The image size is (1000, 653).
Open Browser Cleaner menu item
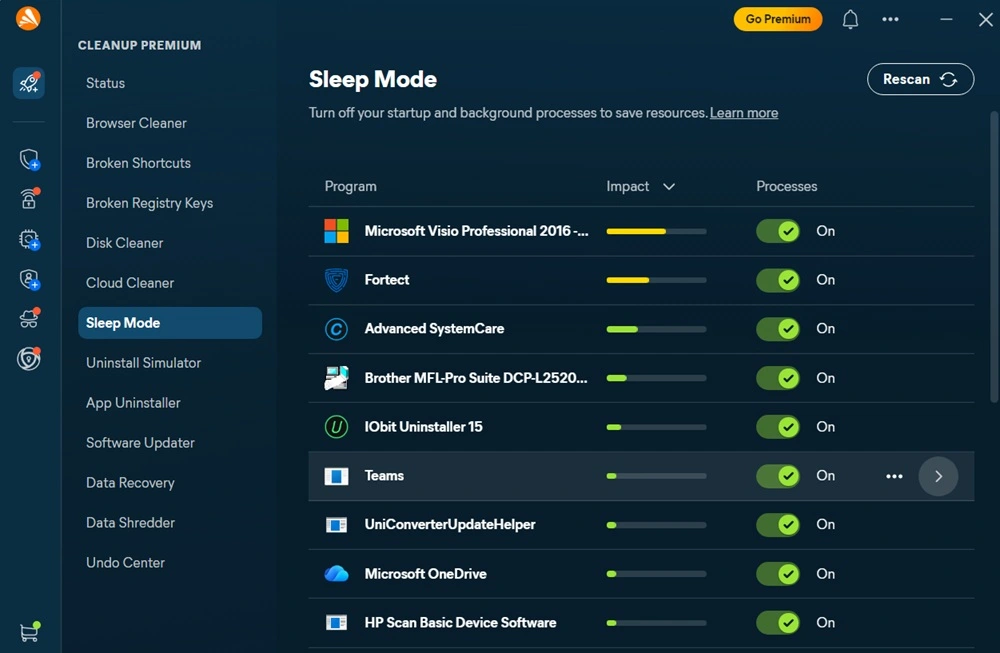pyautogui.click(x=136, y=123)
